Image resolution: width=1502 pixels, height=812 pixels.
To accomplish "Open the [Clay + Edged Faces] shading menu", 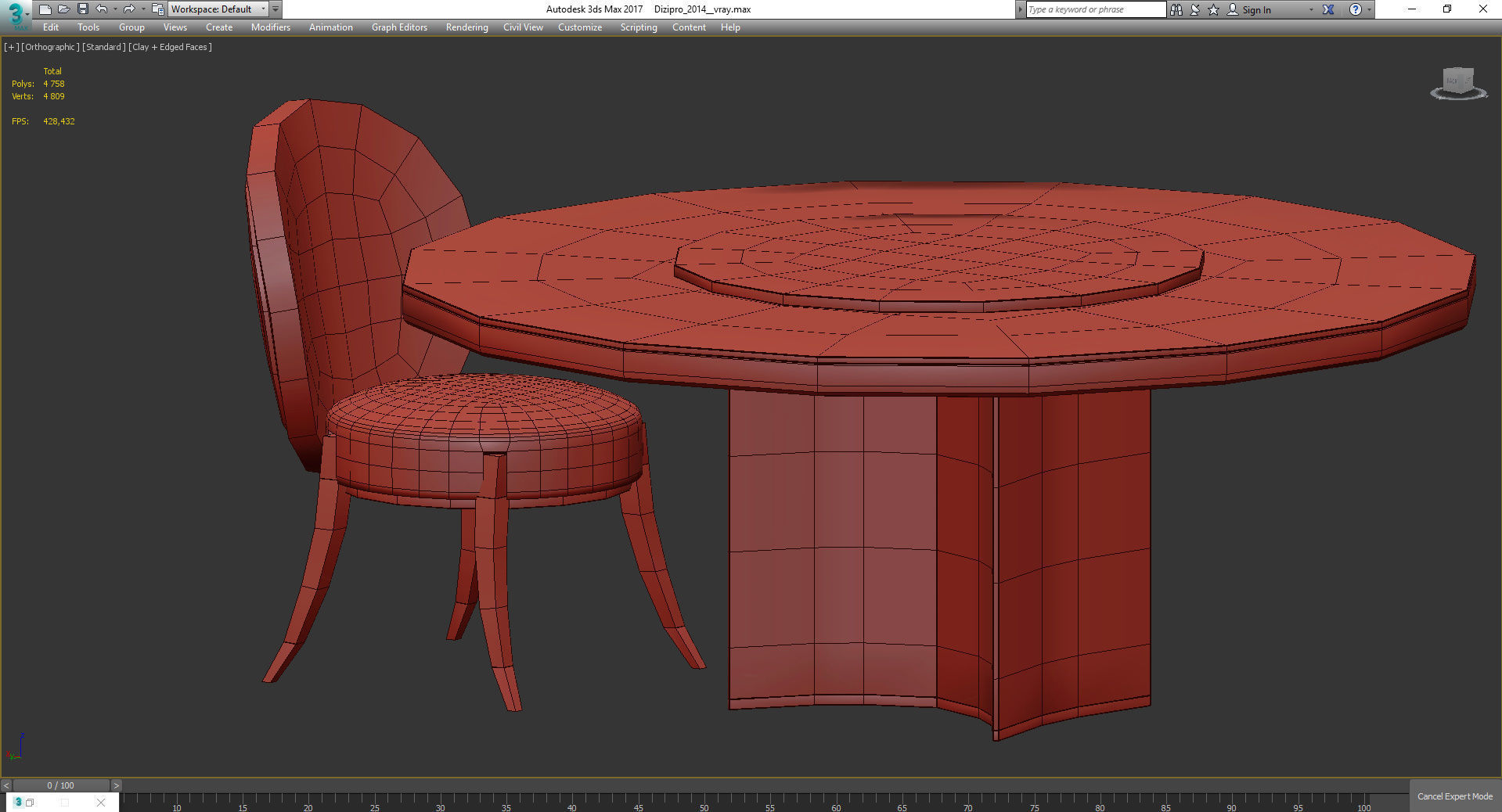I will 171,47.
